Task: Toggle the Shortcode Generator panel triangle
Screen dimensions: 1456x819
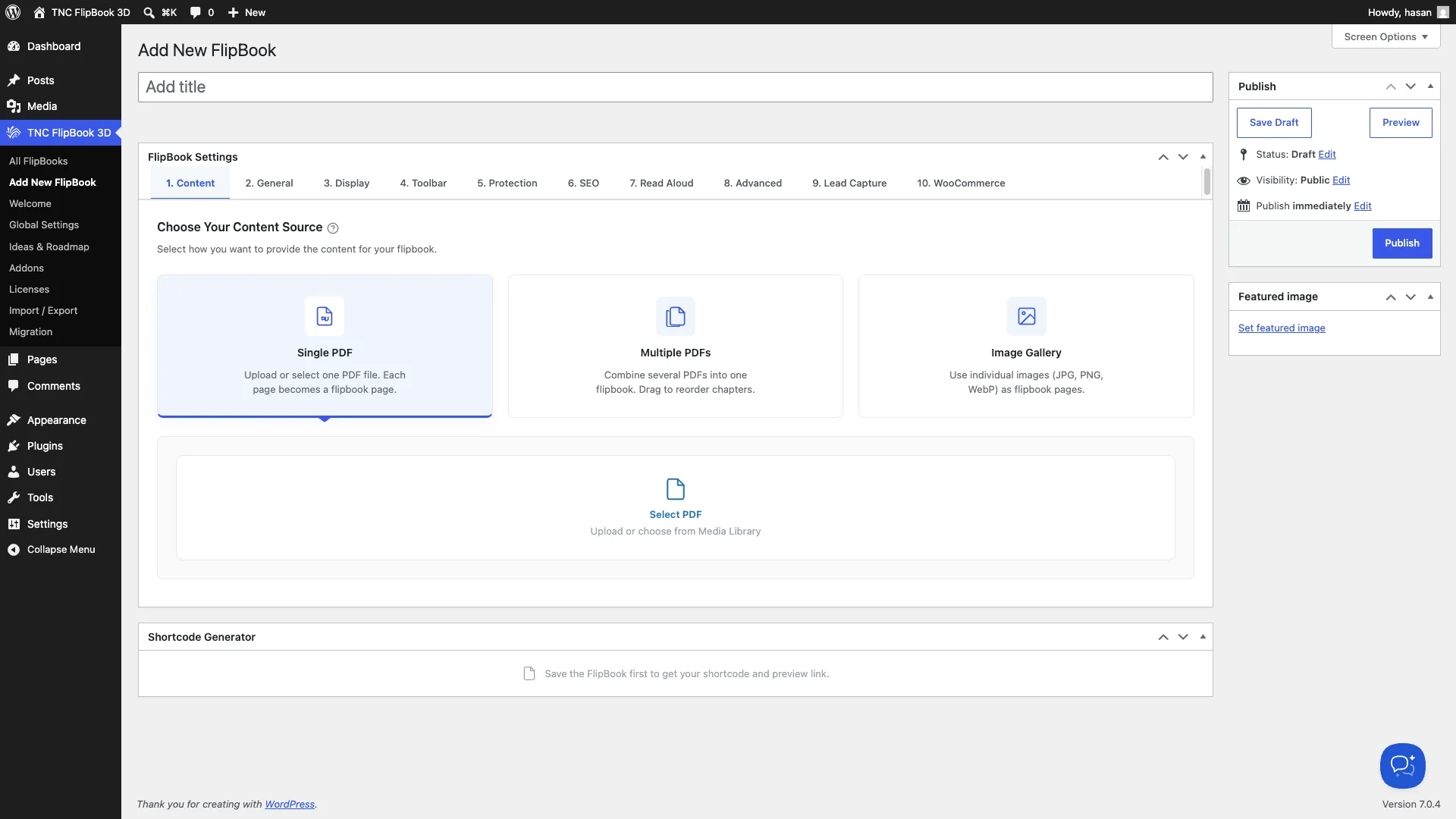Action: pyautogui.click(x=1203, y=637)
